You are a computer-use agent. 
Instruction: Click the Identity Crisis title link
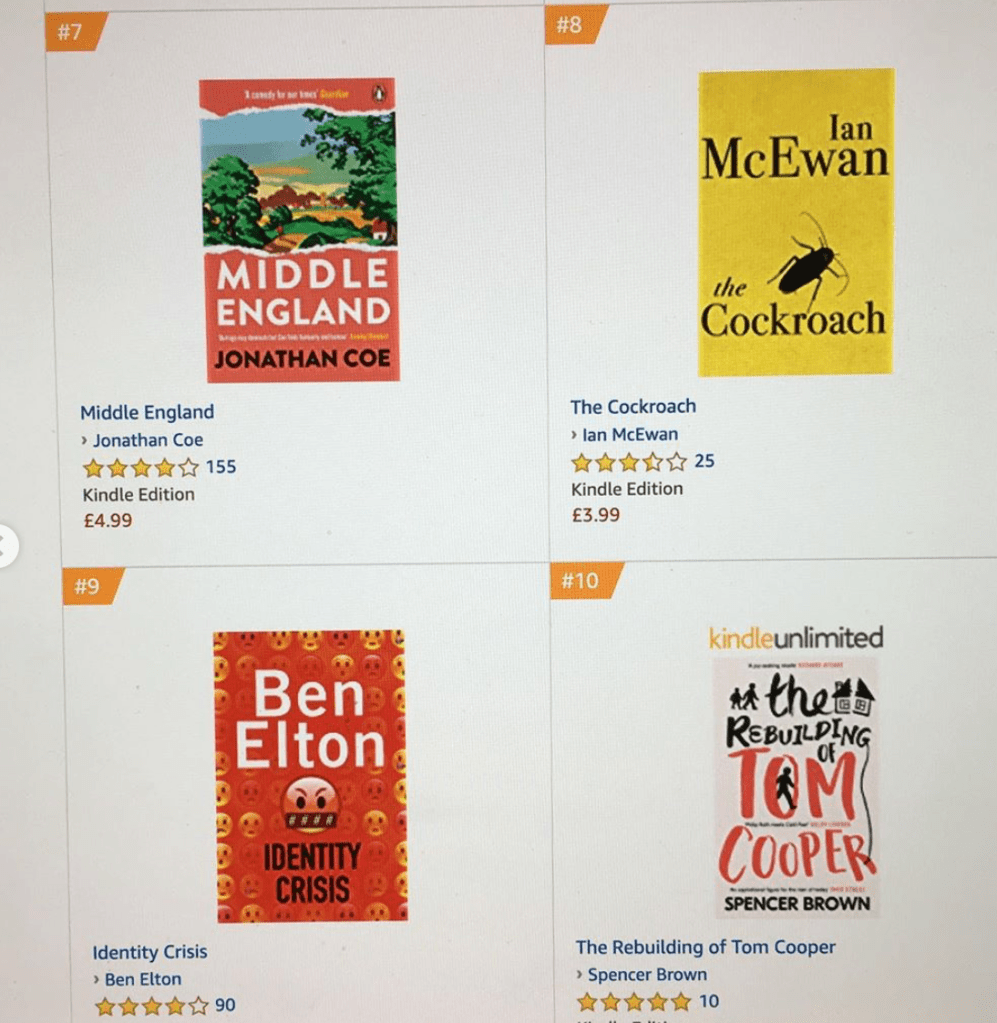point(150,952)
